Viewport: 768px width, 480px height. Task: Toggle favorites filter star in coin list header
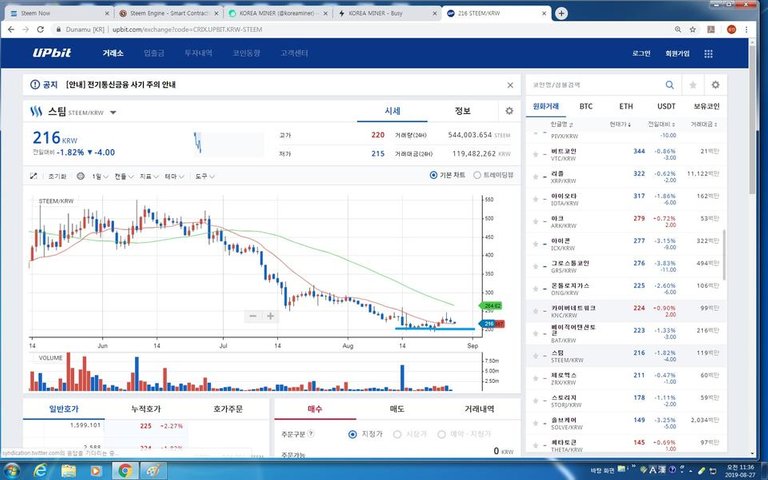(693, 85)
